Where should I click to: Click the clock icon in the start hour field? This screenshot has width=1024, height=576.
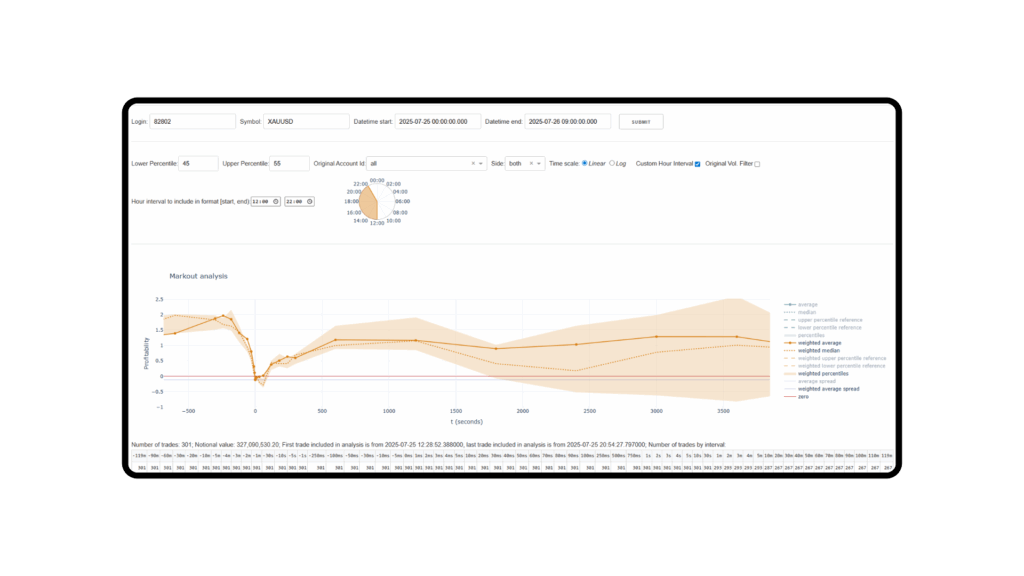[276, 201]
